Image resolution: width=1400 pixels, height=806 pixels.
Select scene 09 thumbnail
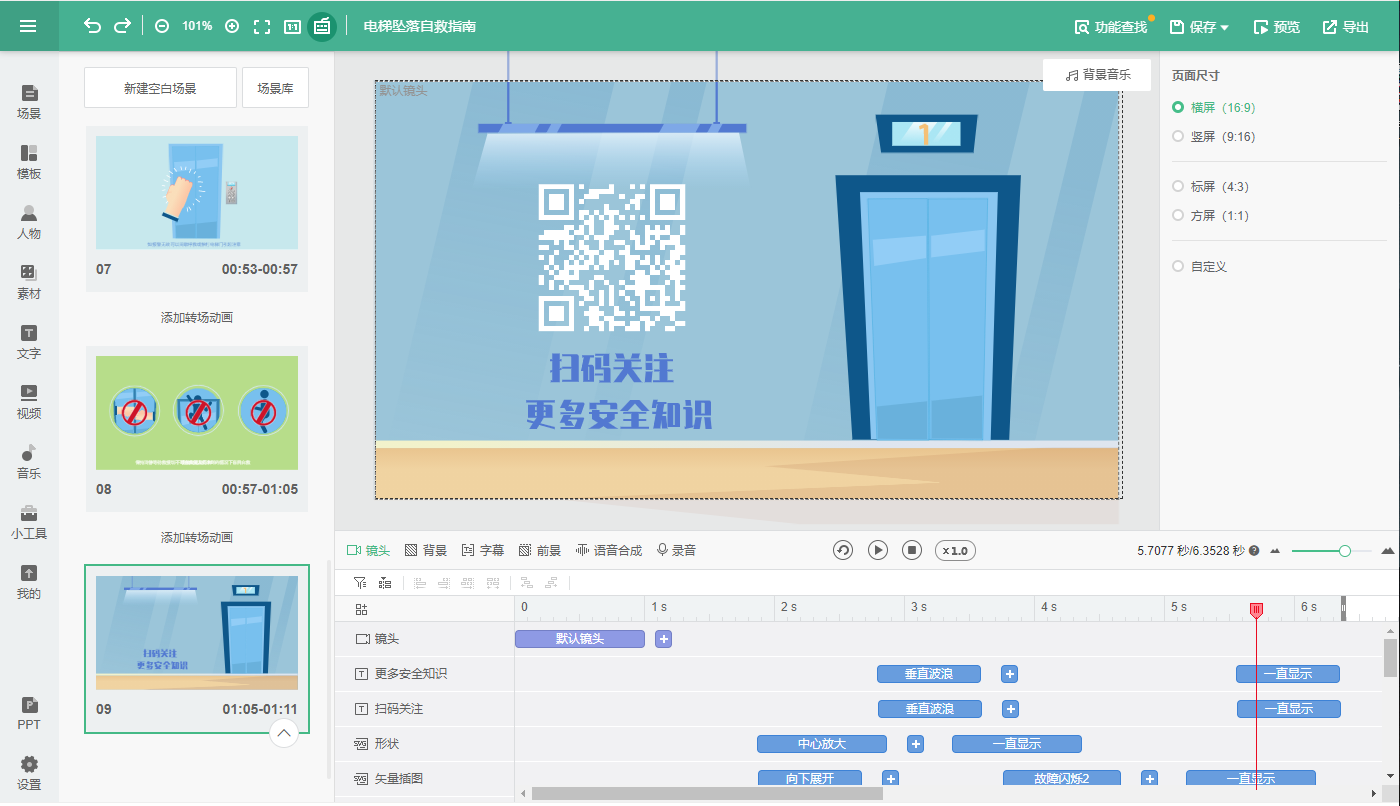pos(197,632)
